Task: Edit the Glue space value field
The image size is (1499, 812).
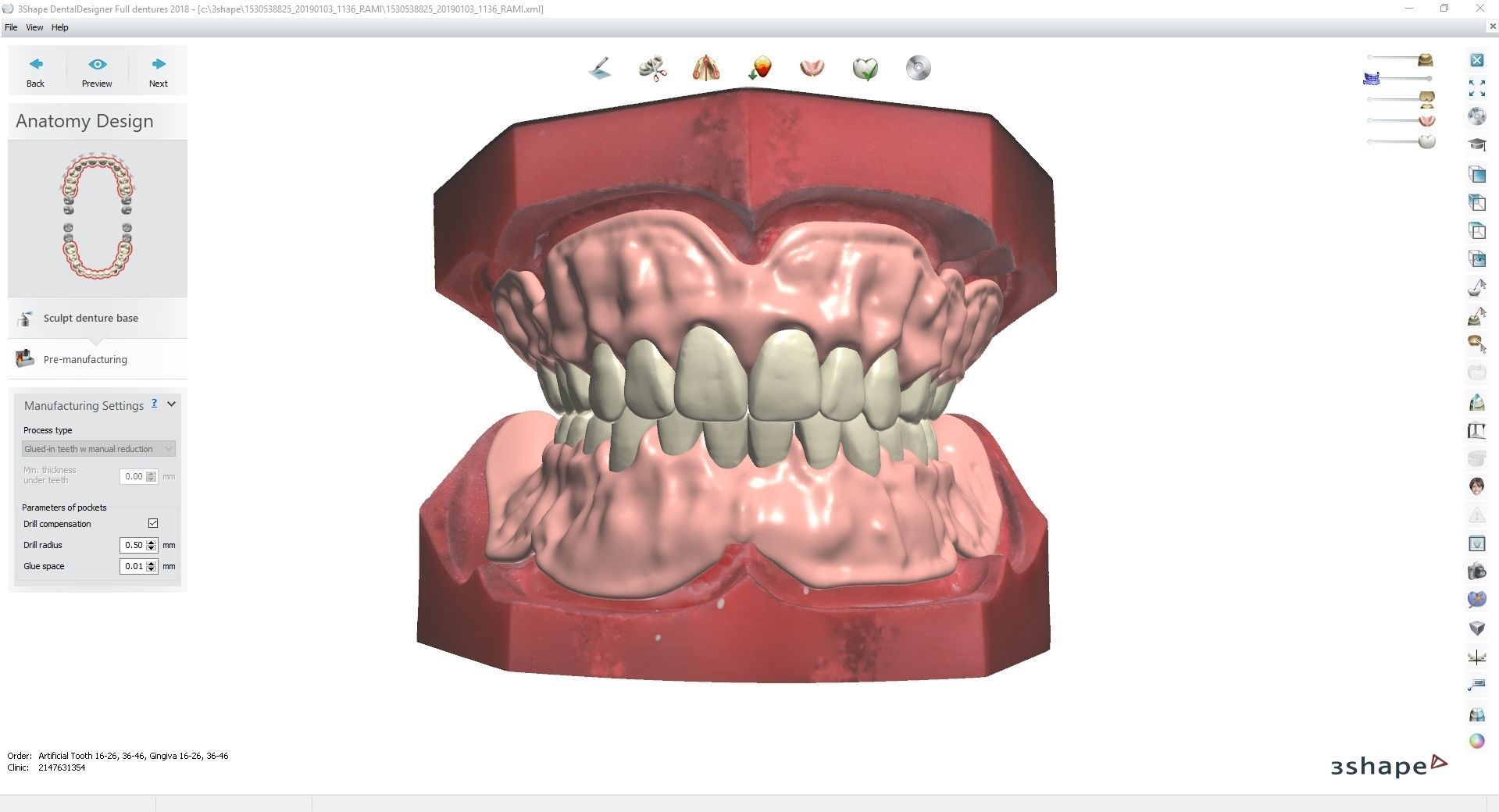Action: point(133,566)
